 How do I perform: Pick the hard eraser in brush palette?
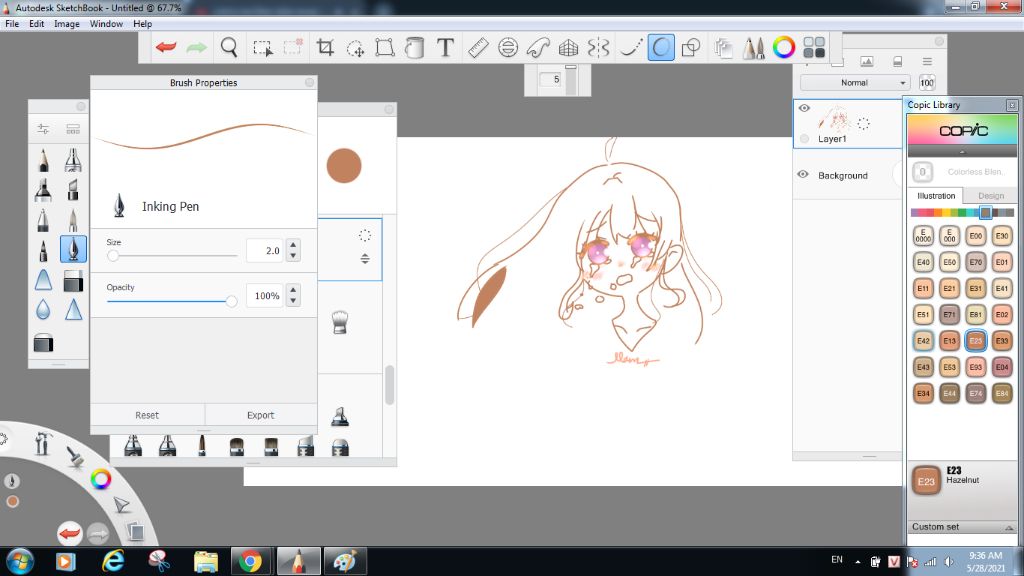coord(73,281)
